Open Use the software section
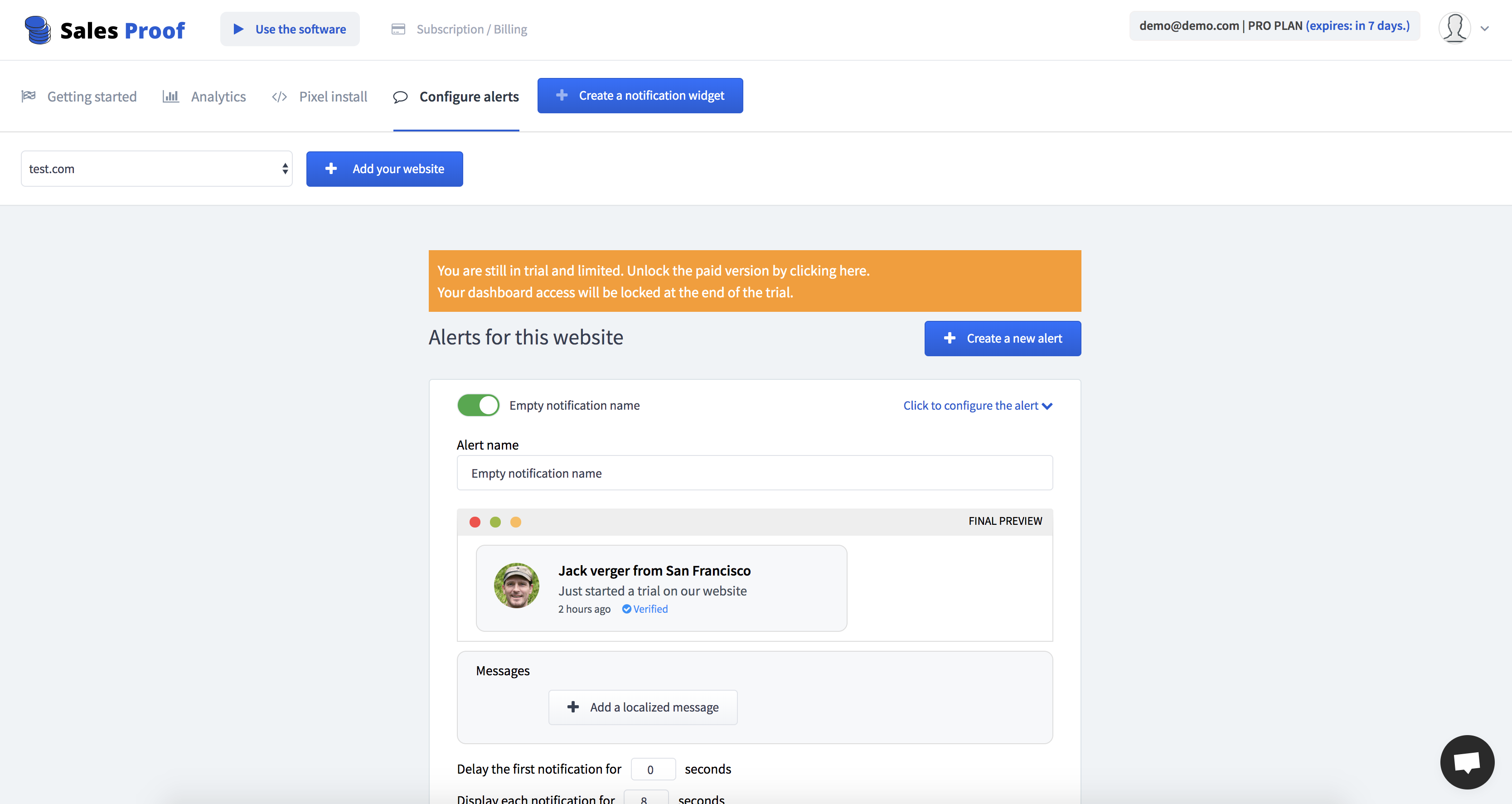 (x=290, y=29)
